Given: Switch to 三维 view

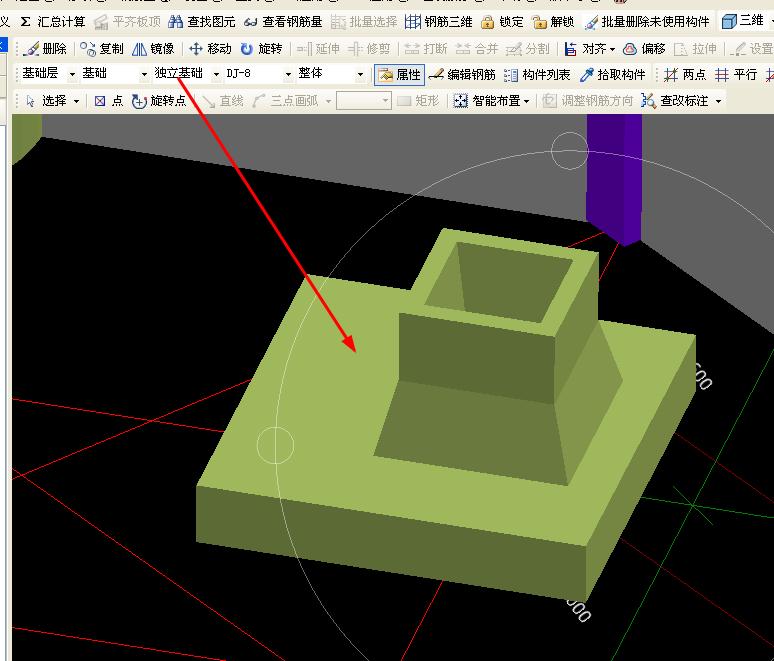Looking at the screenshot, I should tap(742, 21).
